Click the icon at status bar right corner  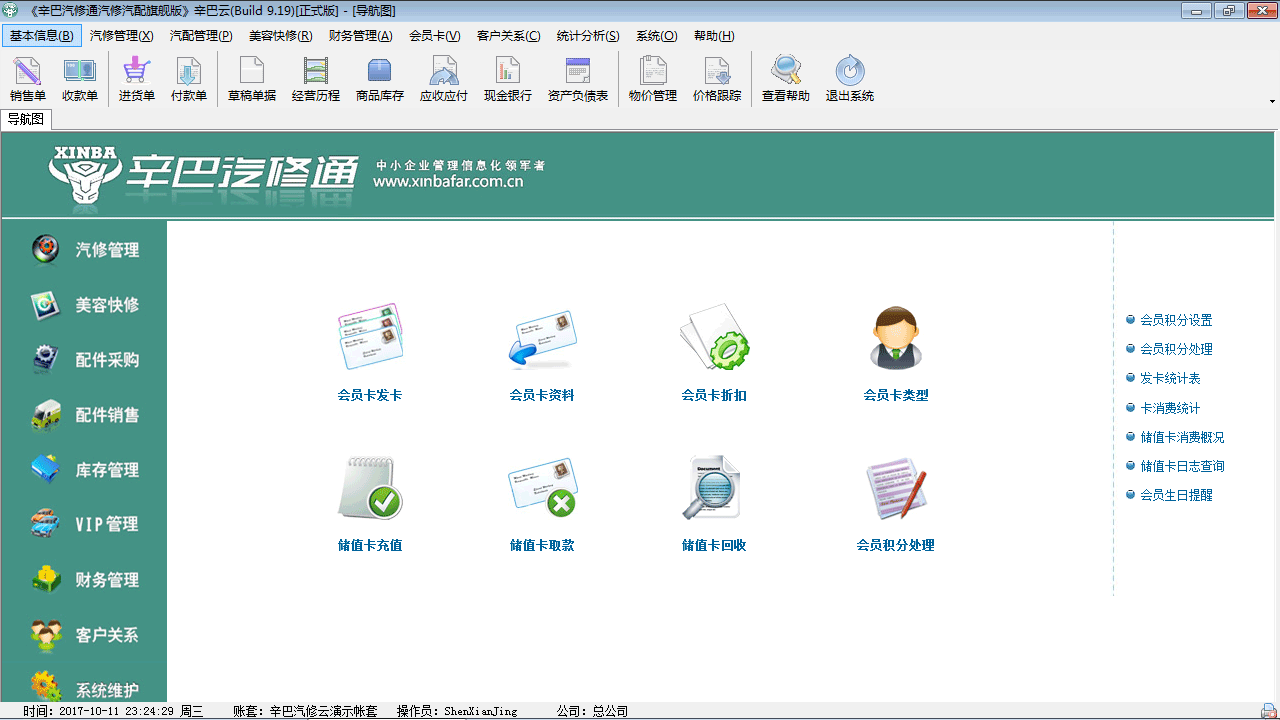coord(1269,711)
